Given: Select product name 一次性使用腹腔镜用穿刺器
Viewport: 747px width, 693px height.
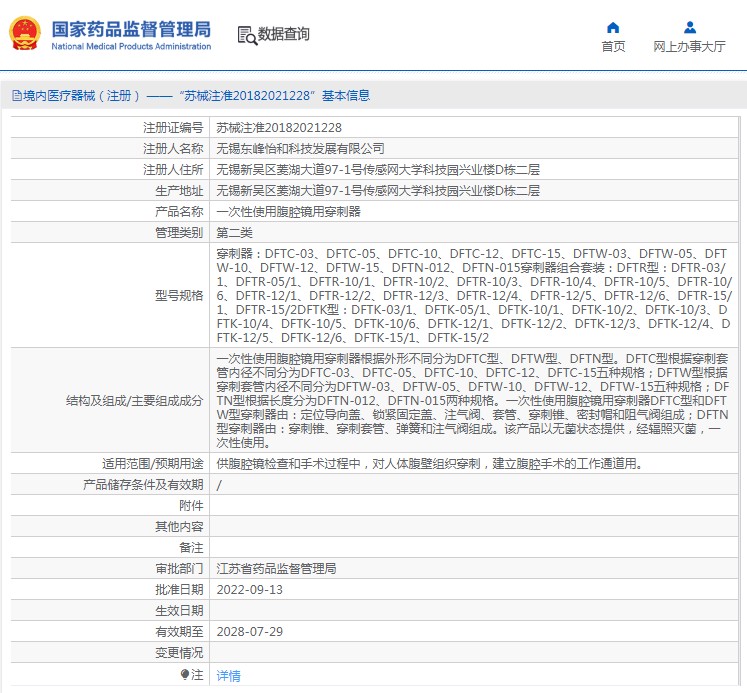Looking at the screenshot, I should click(288, 211).
